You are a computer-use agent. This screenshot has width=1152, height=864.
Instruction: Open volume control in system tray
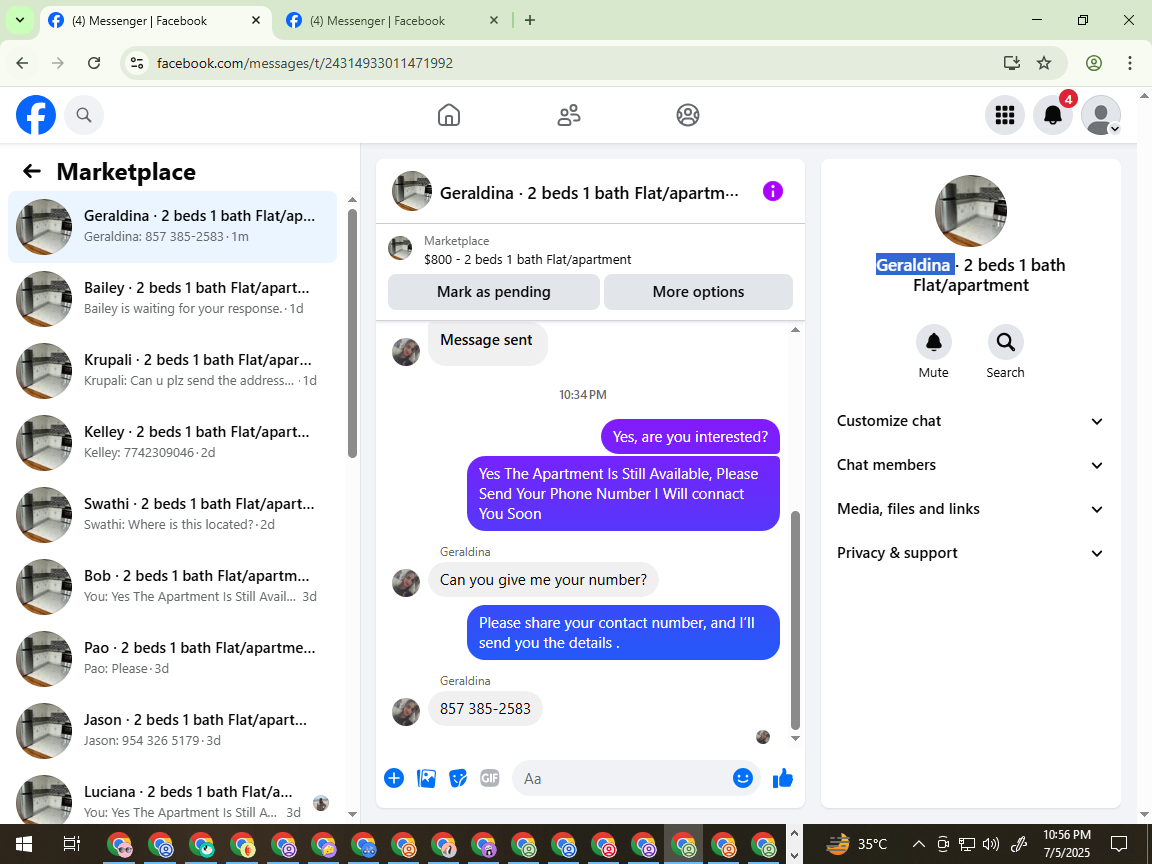(x=990, y=843)
